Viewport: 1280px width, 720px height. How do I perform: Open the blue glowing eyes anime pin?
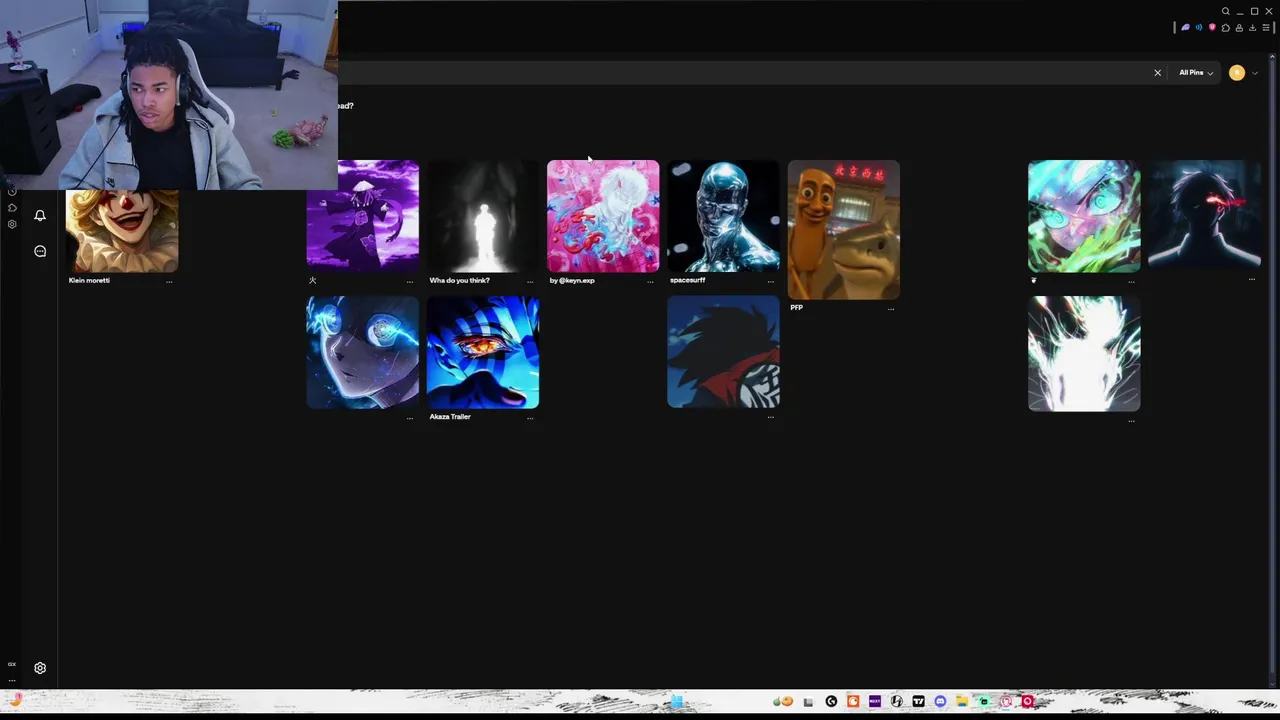pyautogui.click(x=363, y=353)
